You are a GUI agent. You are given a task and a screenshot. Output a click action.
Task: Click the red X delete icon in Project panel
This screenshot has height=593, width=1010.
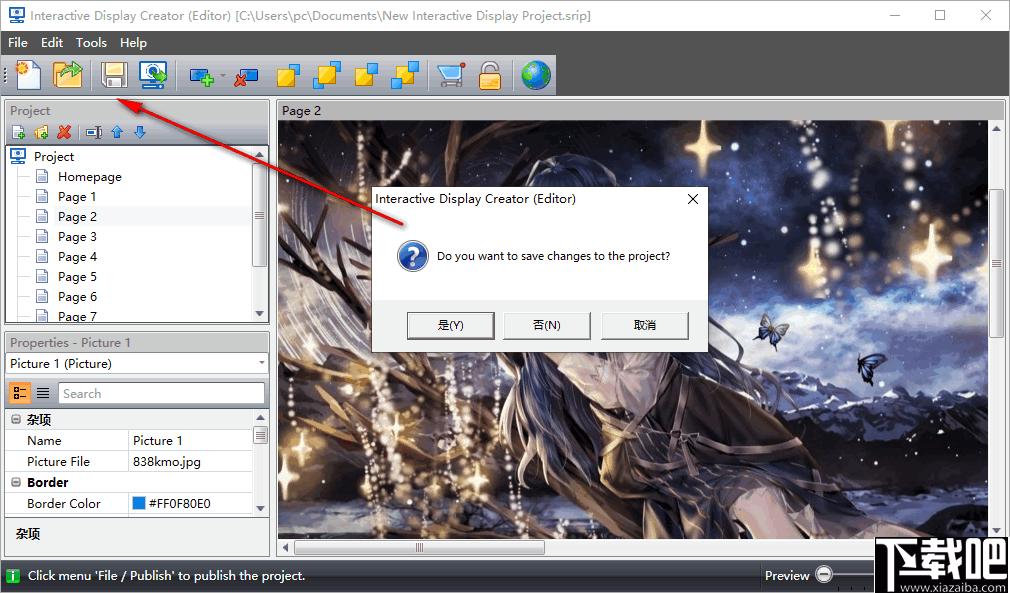65,132
